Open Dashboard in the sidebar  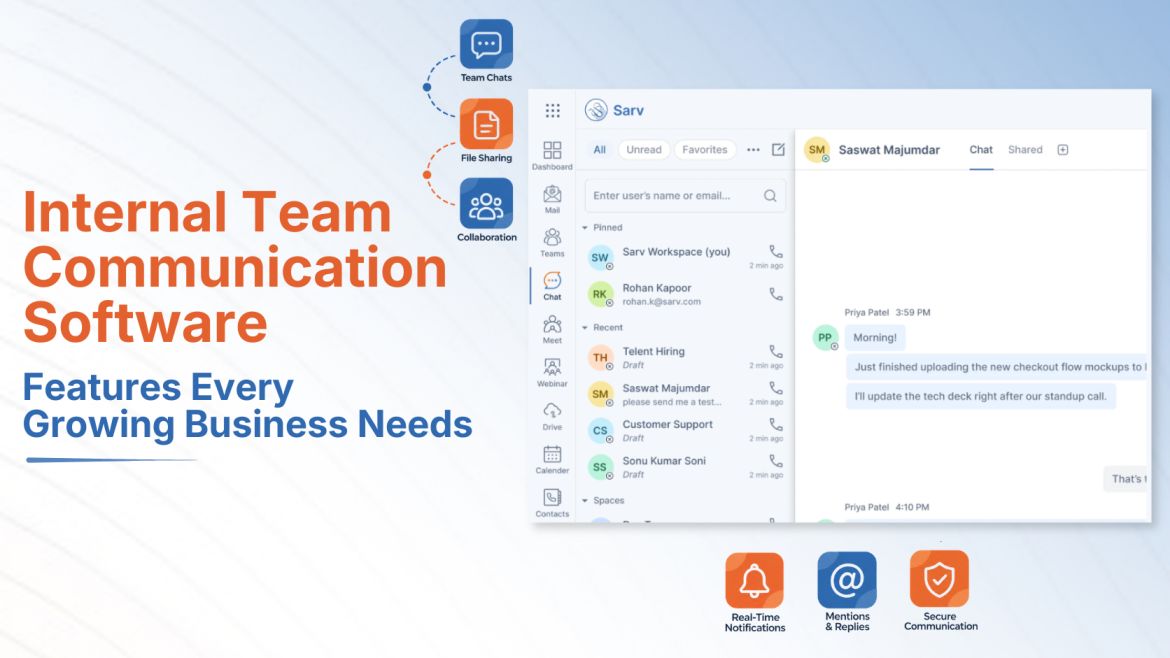pos(552,155)
